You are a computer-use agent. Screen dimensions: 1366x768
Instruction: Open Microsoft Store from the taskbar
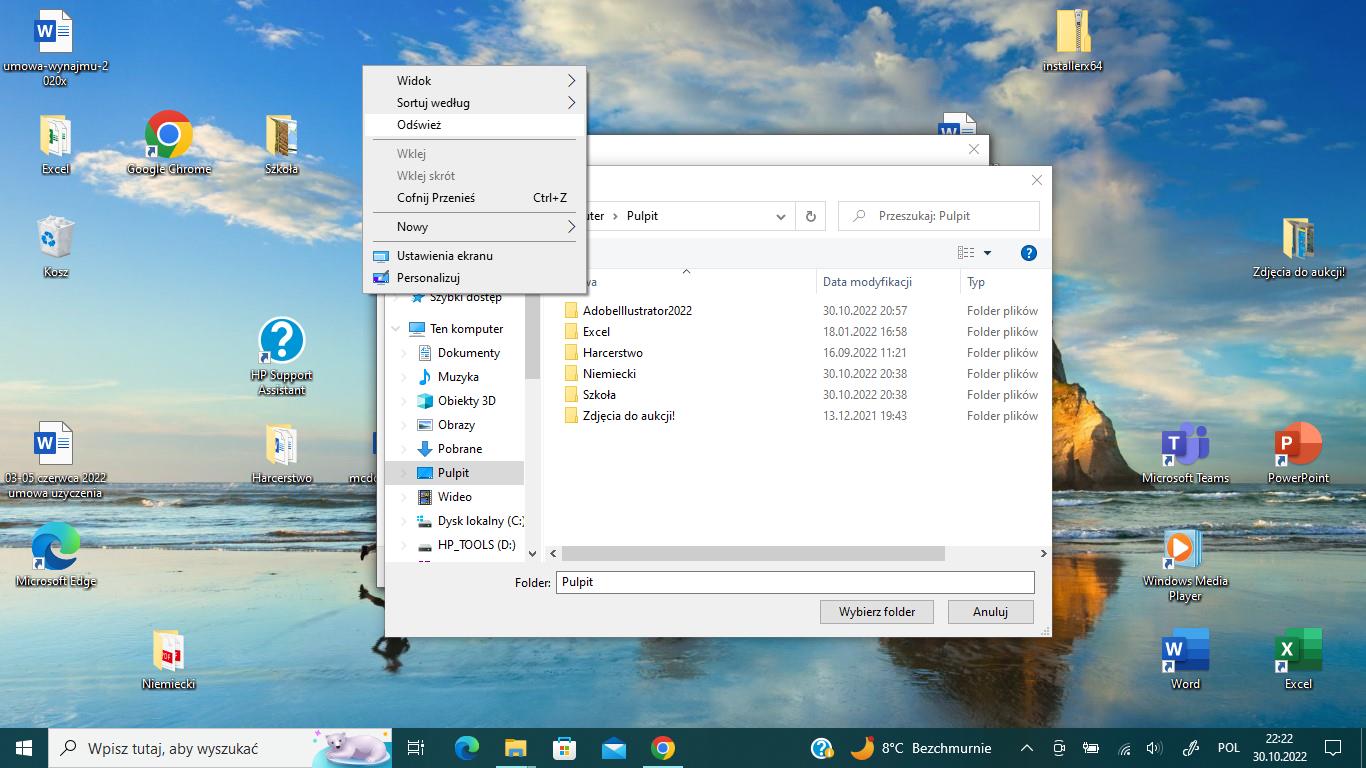point(565,748)
